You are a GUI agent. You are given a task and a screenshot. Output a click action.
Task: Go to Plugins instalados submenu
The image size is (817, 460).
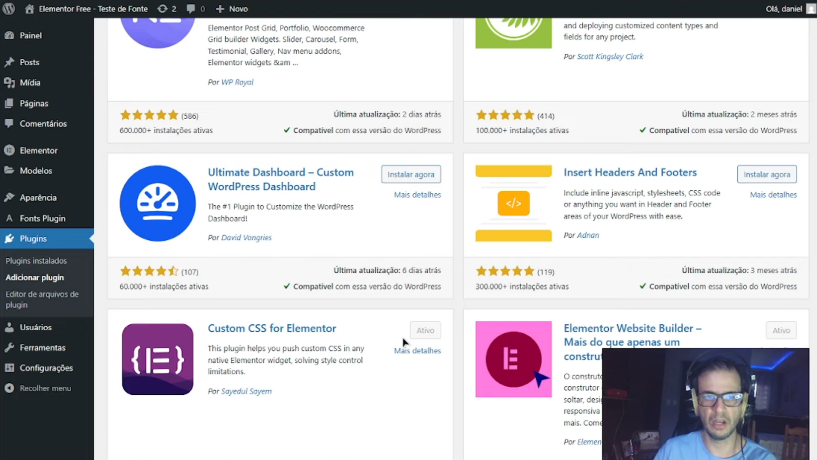click(x=36, y=261)
